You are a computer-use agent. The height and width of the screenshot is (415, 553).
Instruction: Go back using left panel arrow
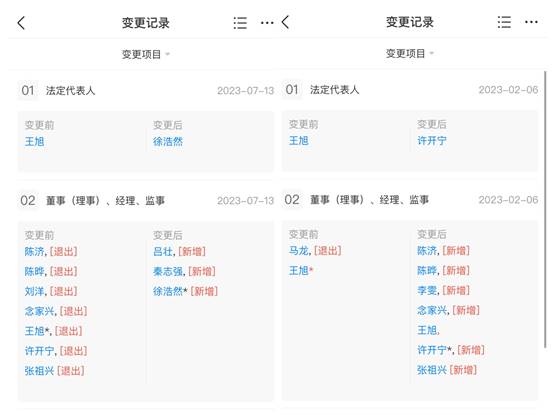tap(21, 23)
